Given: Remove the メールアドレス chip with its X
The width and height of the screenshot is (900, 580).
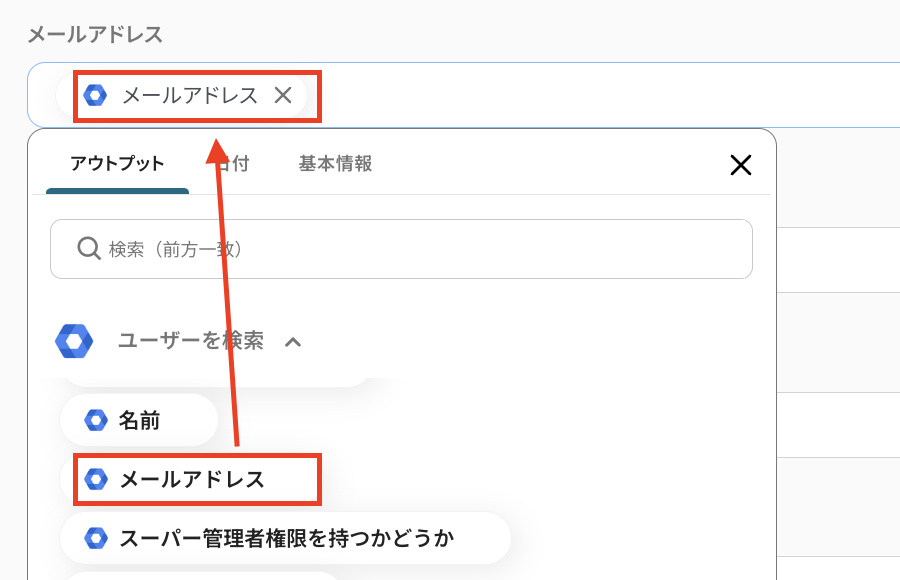Looking at the screenshot, I should pyautogui.click(x=283, y=95).
